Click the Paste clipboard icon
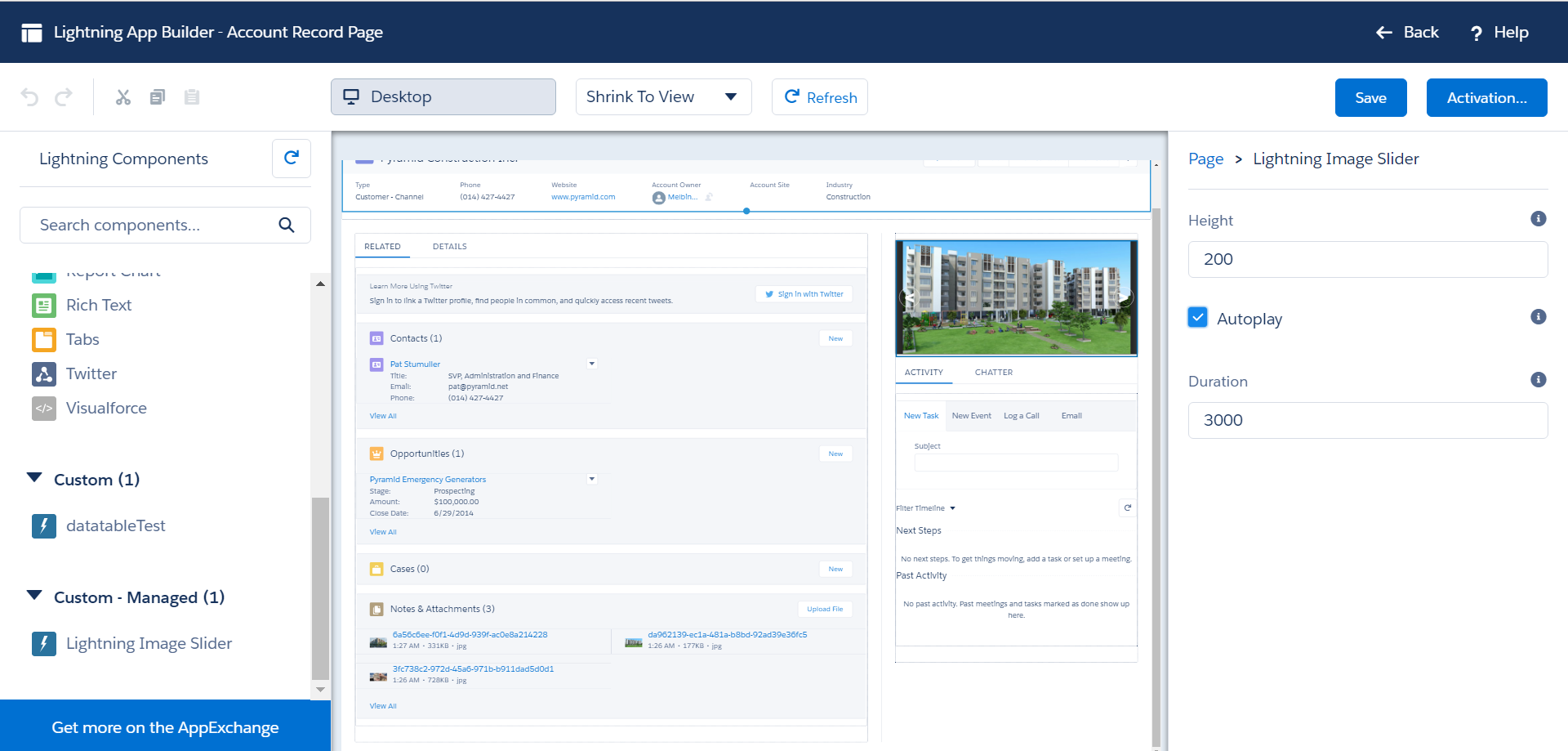1568x751 pixels. tap(192, 97)
